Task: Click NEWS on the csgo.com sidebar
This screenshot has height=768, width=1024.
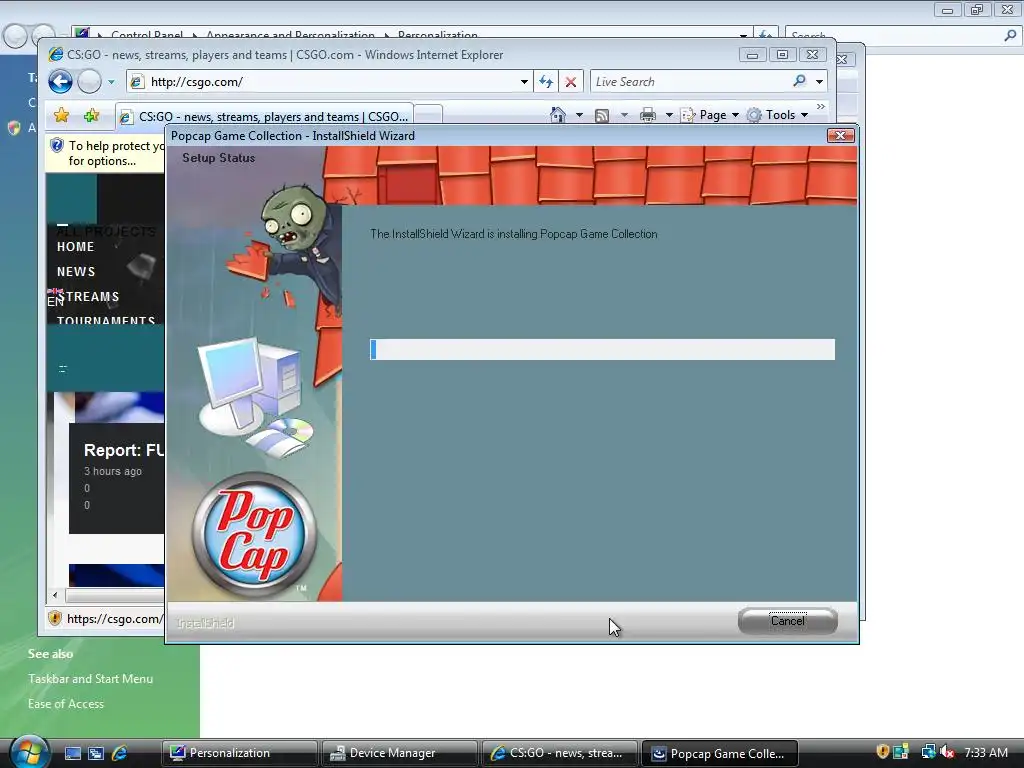Action: point(76,272)
